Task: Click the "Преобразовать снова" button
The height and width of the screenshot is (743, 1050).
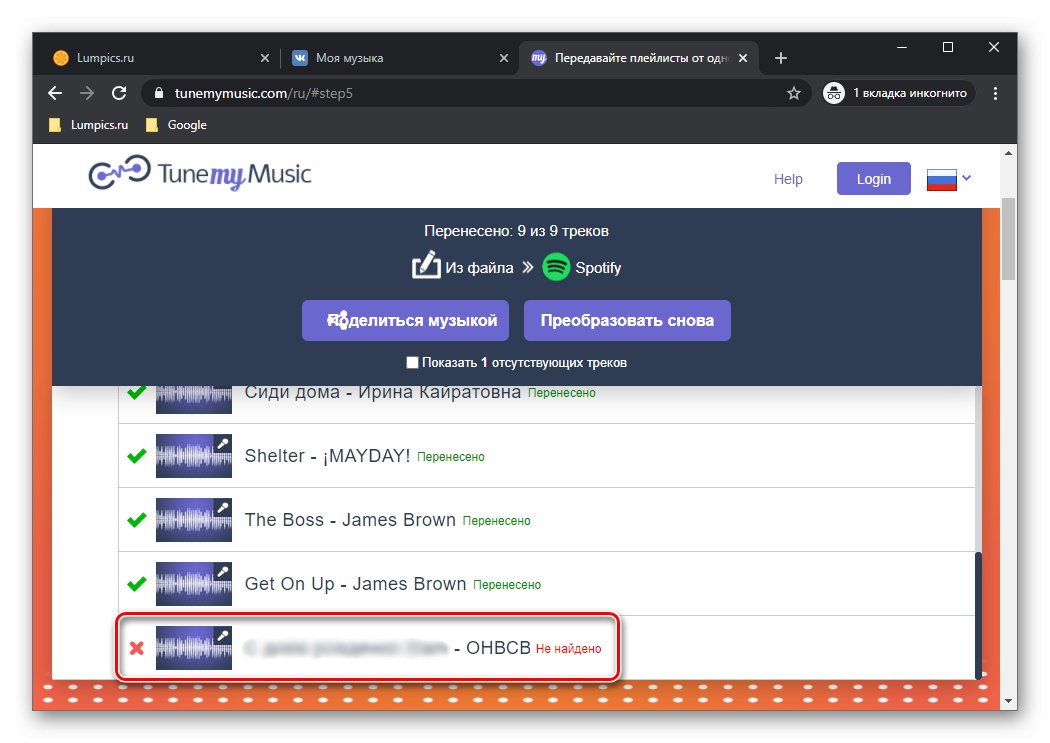Action: (627, 320)
